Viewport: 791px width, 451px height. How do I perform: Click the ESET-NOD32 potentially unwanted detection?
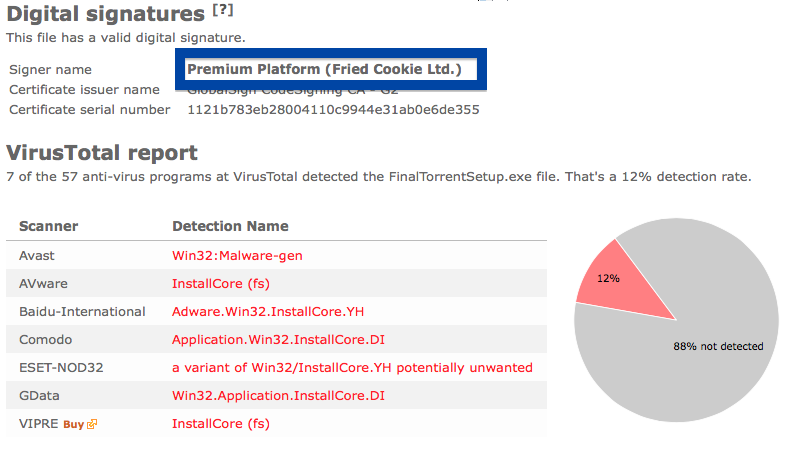[x=352, y=368]
